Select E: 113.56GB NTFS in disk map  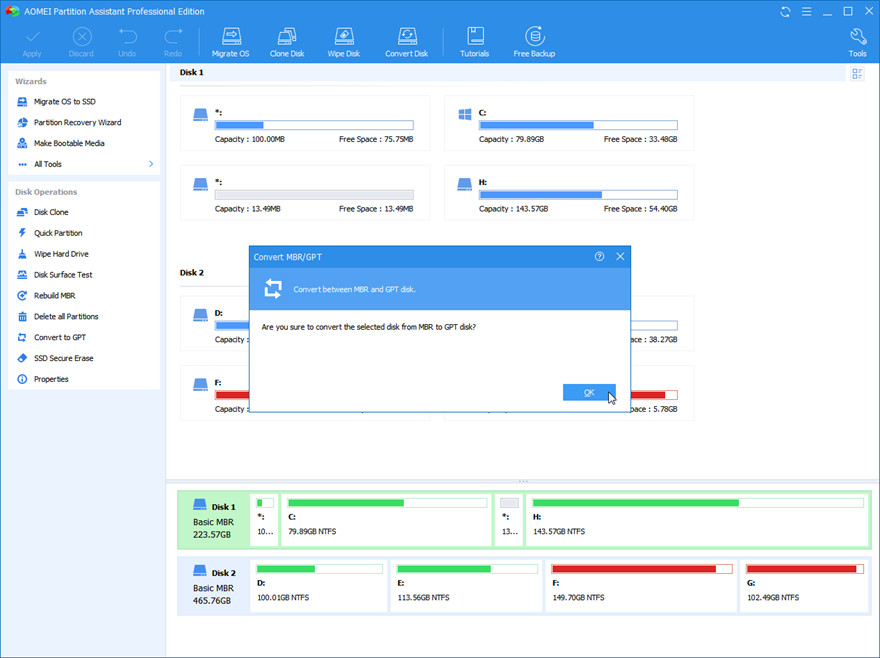click(x=466, y=586)
